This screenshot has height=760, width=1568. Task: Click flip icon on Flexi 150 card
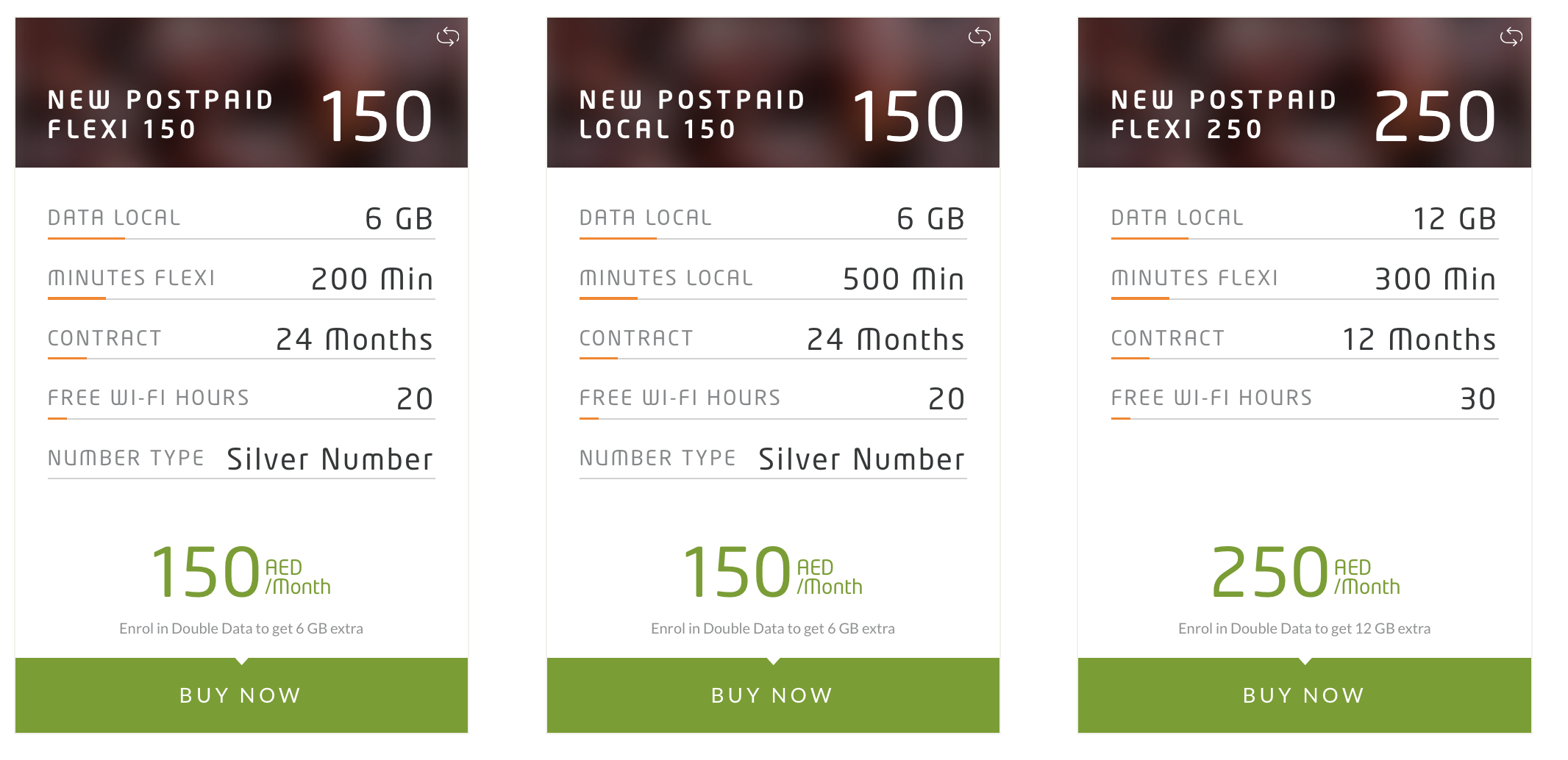pos(447,37)
